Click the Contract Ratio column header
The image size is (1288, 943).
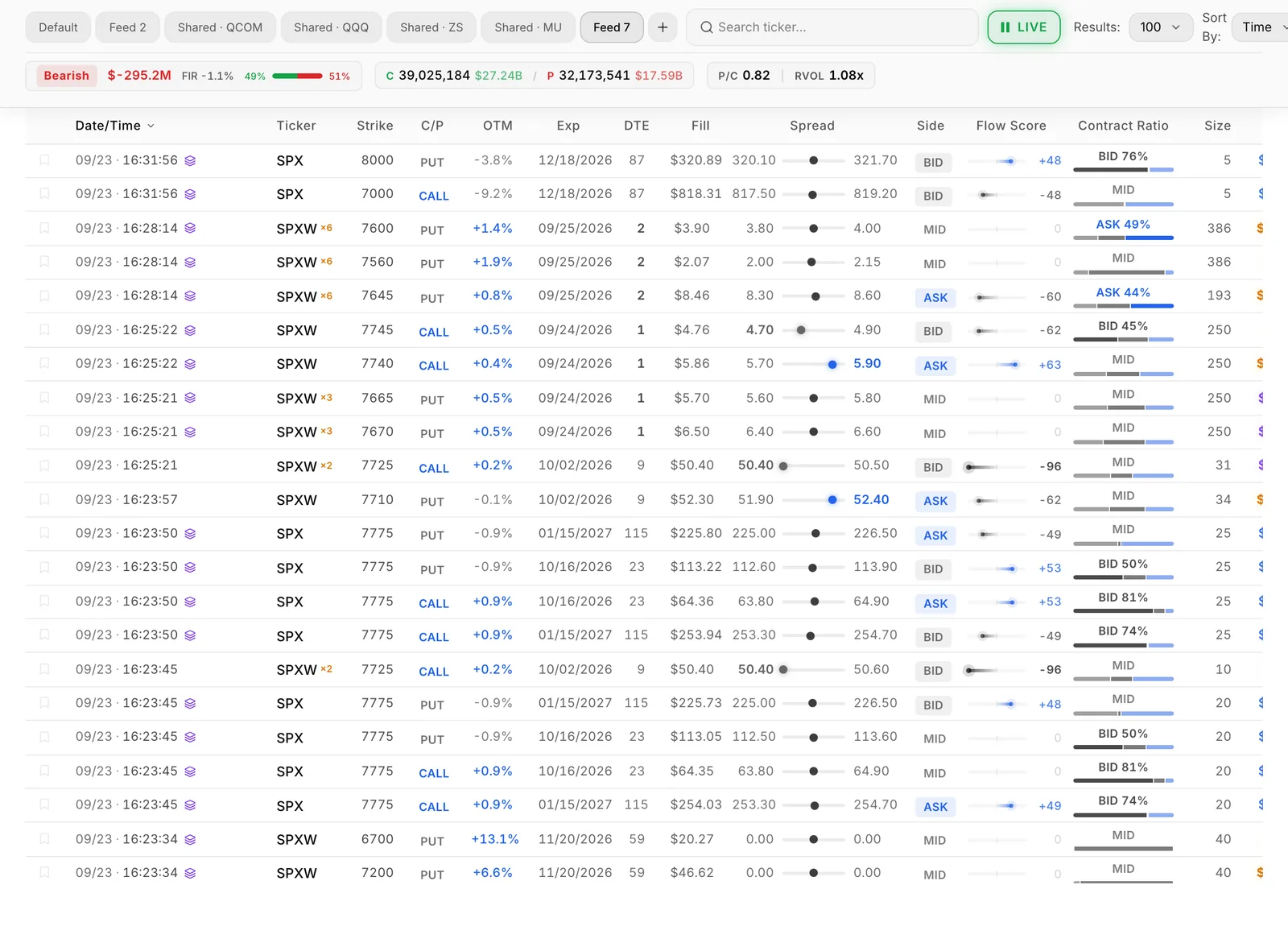coord(1123,126)
